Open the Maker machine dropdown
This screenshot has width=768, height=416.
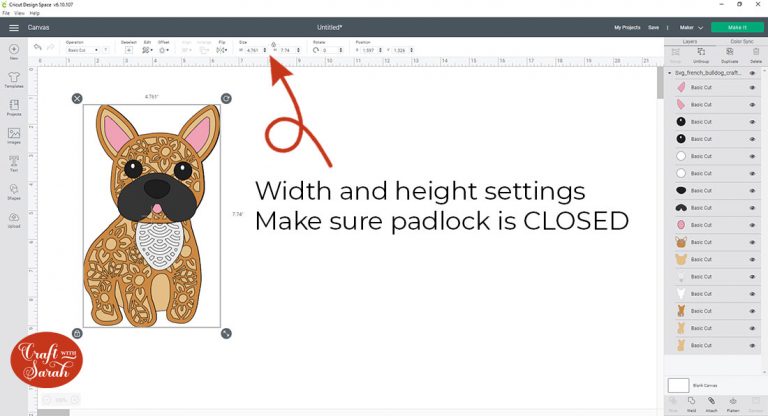(691, 28)
